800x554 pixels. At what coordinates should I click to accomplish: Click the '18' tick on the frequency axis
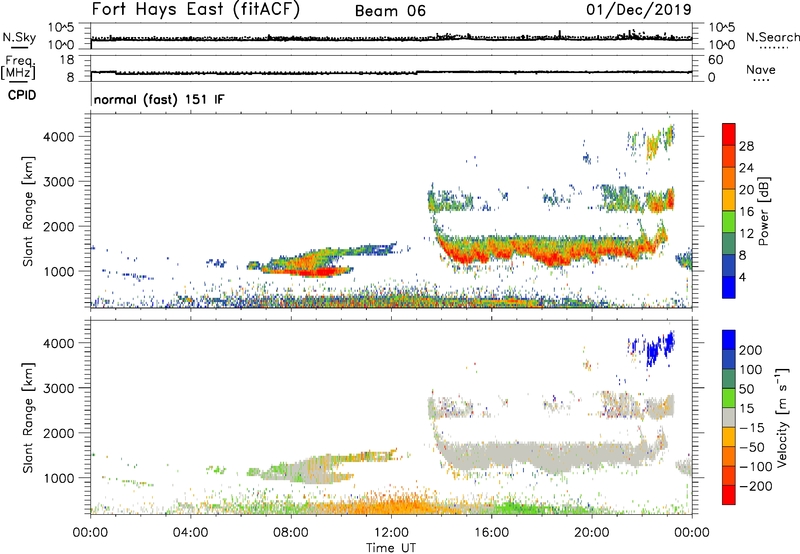[67, 60]
